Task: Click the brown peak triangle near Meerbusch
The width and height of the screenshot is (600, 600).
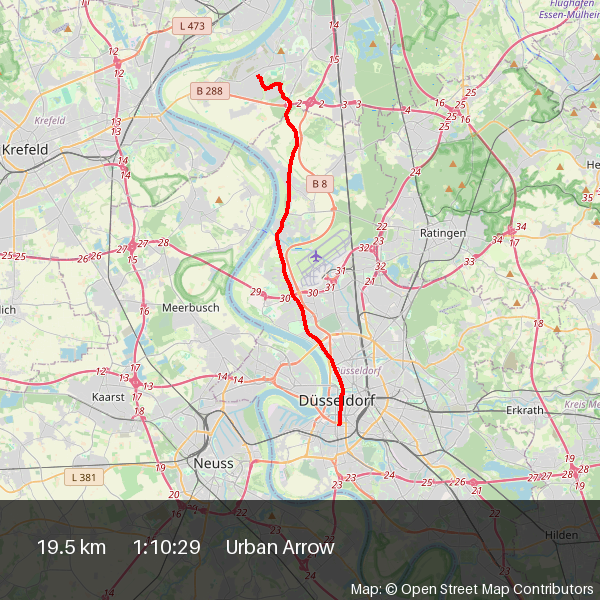Action: 219,200
